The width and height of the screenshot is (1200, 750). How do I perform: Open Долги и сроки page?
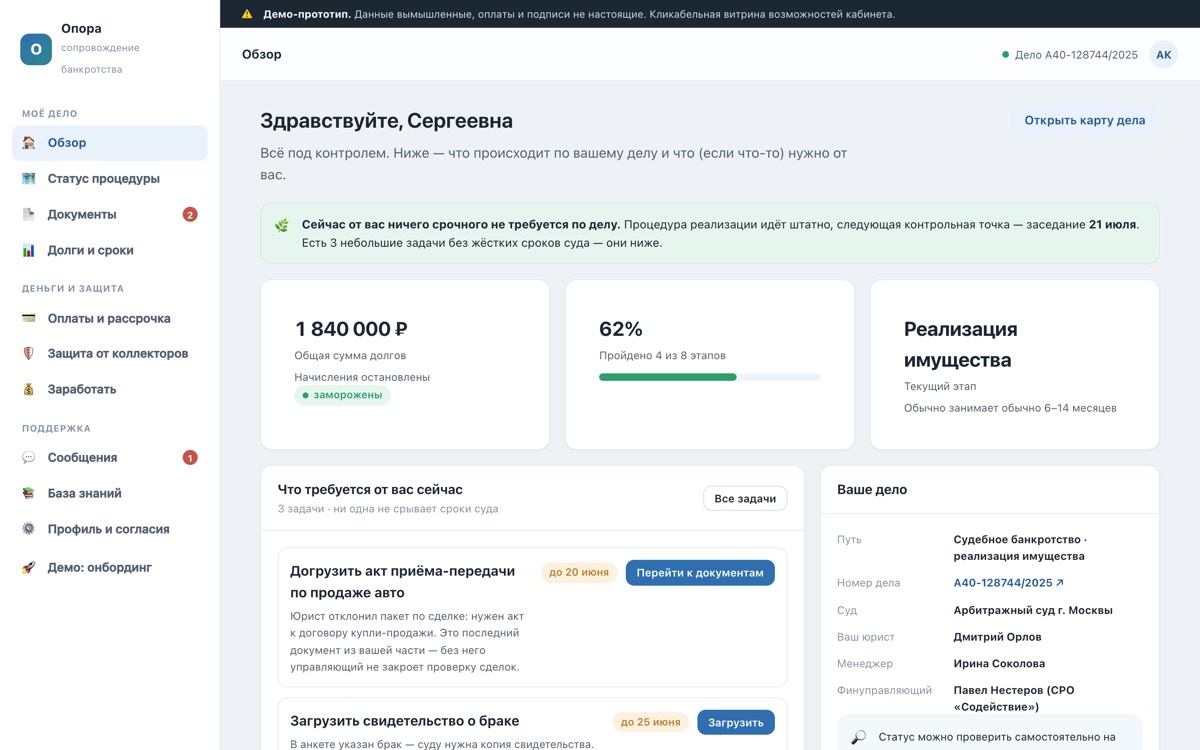tap(110, 251)
